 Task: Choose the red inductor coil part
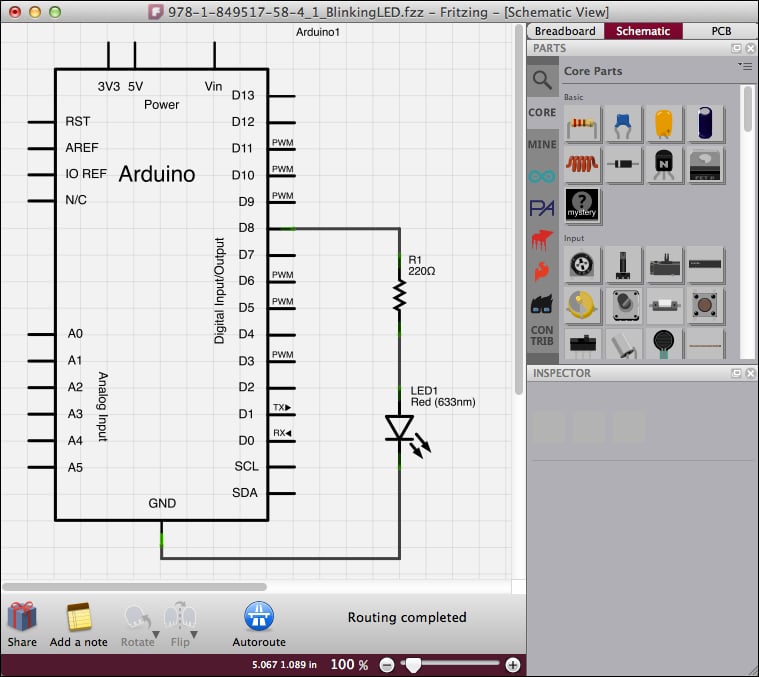click(583, 164)
